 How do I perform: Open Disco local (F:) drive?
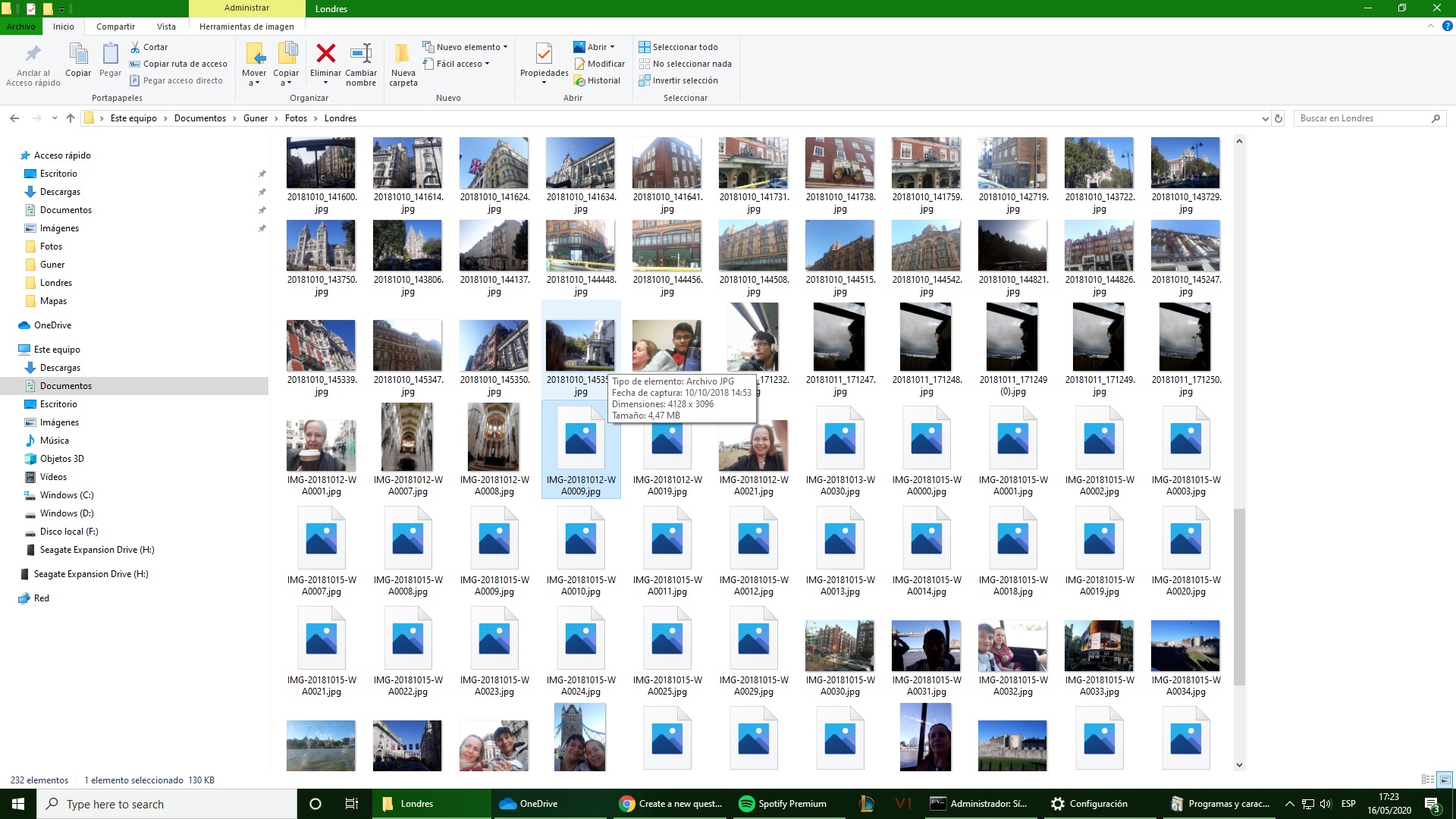coord(69,532)
